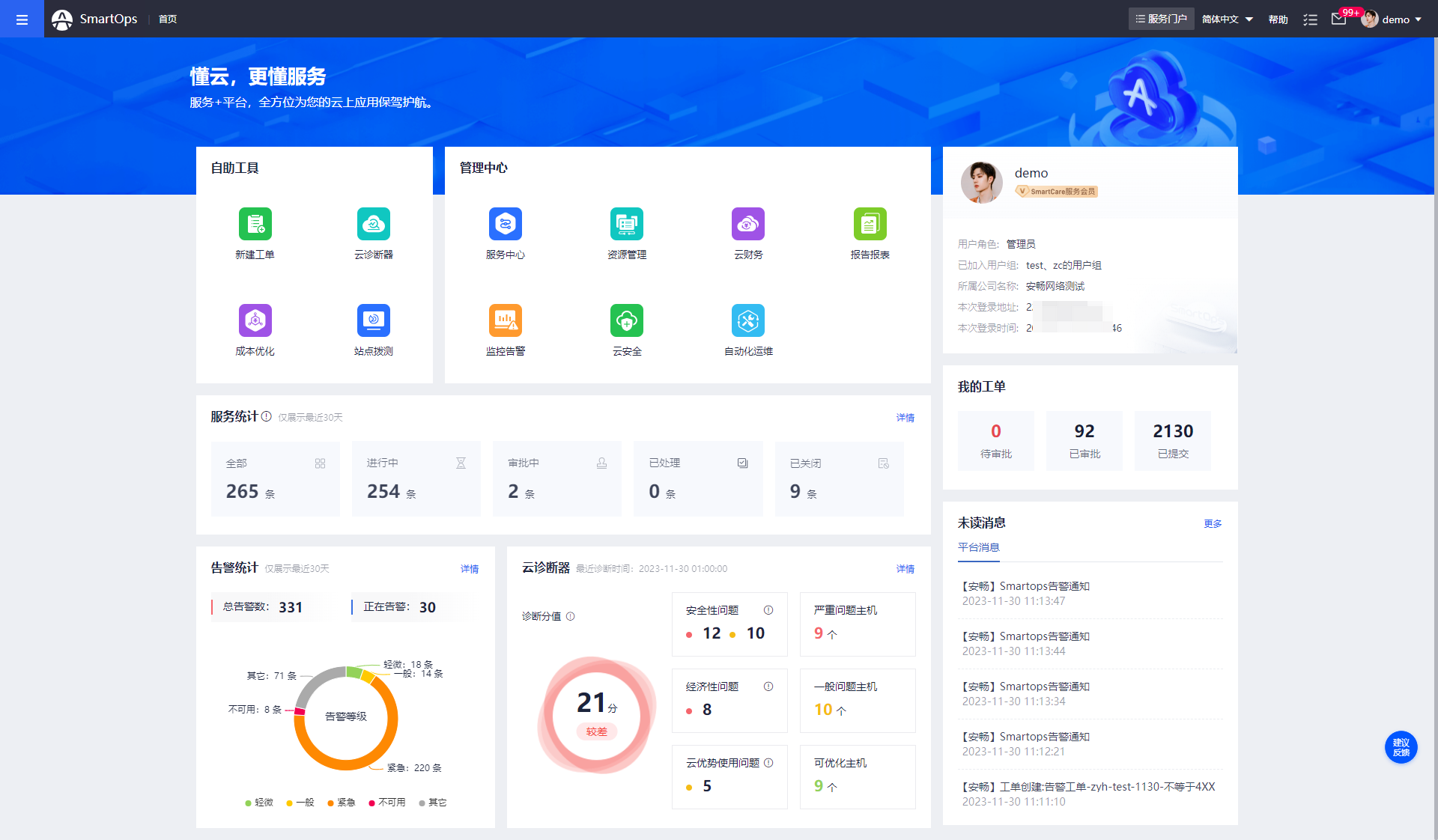Launch the 云诊断器 self-service icon
This screenshot has width=1438, height=840.
[x=373, y=224]
